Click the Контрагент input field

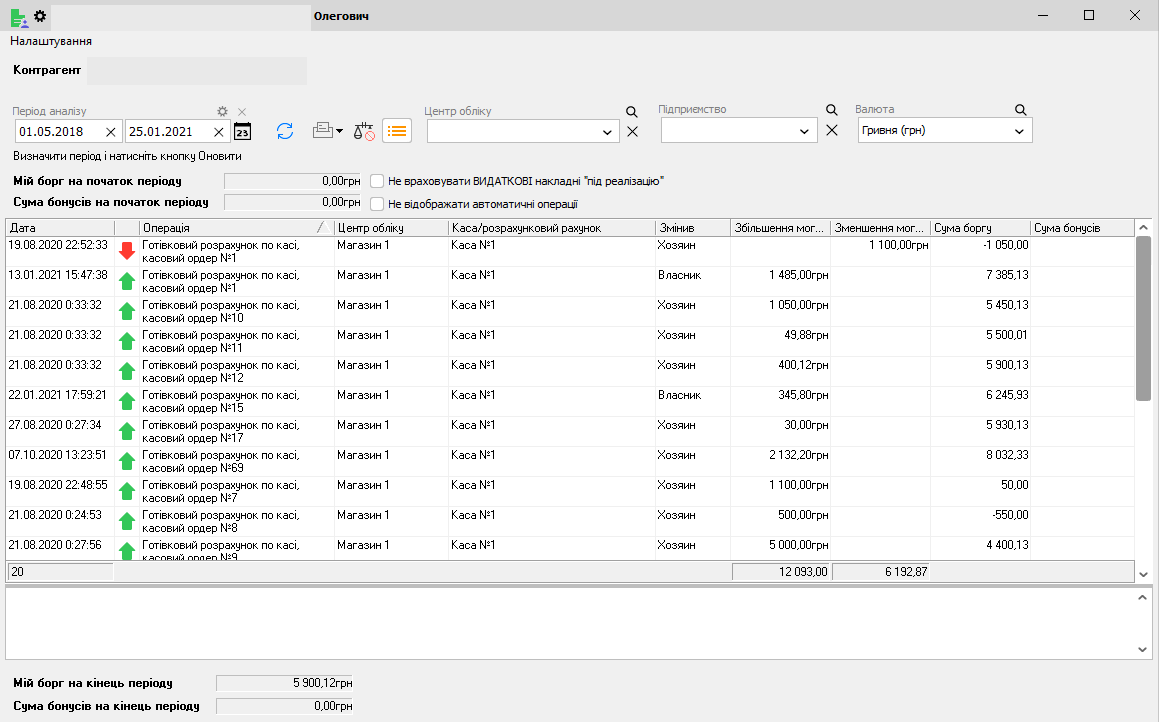click(x=197, y=71)
